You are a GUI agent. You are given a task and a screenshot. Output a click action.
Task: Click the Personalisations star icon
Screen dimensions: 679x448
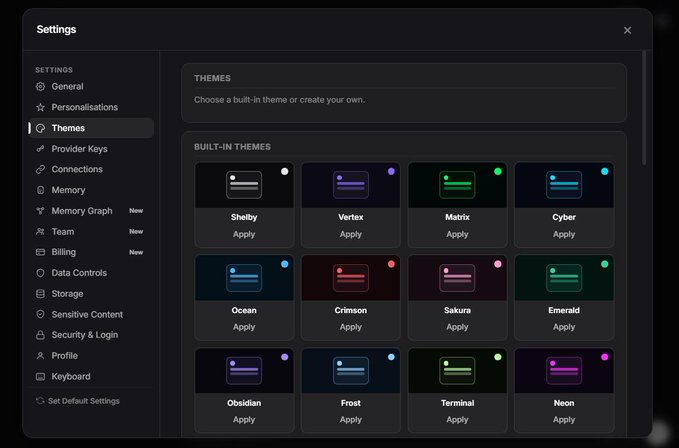[x=40, y=107]
